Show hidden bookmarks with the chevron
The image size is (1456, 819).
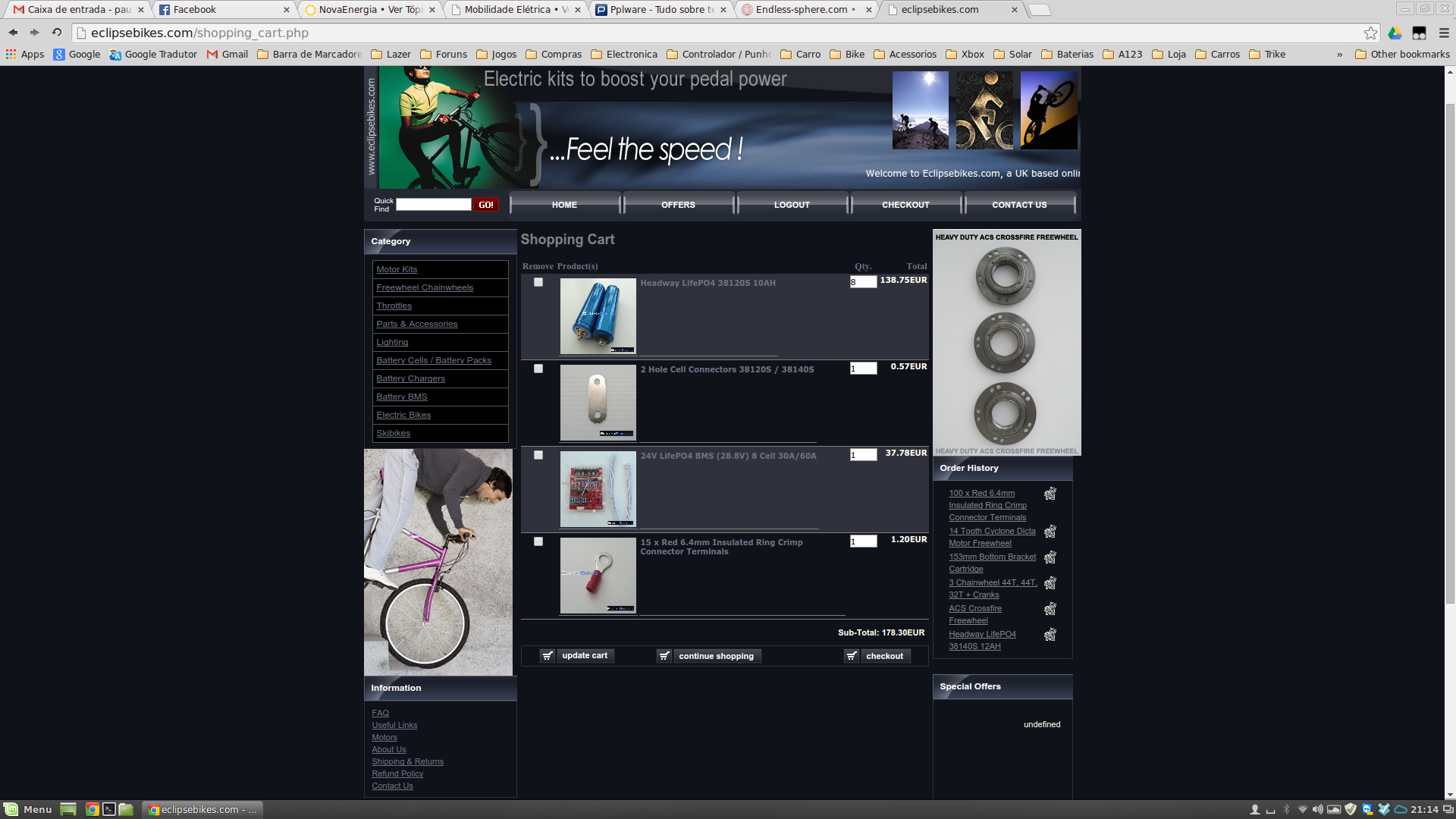pyautogui.click(x=1339, y=55)
